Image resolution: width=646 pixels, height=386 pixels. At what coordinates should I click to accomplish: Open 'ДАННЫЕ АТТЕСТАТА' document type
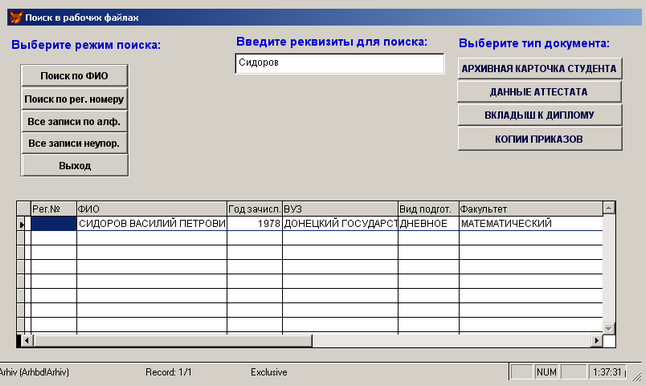pyautogui.click(x=539, y=92)
